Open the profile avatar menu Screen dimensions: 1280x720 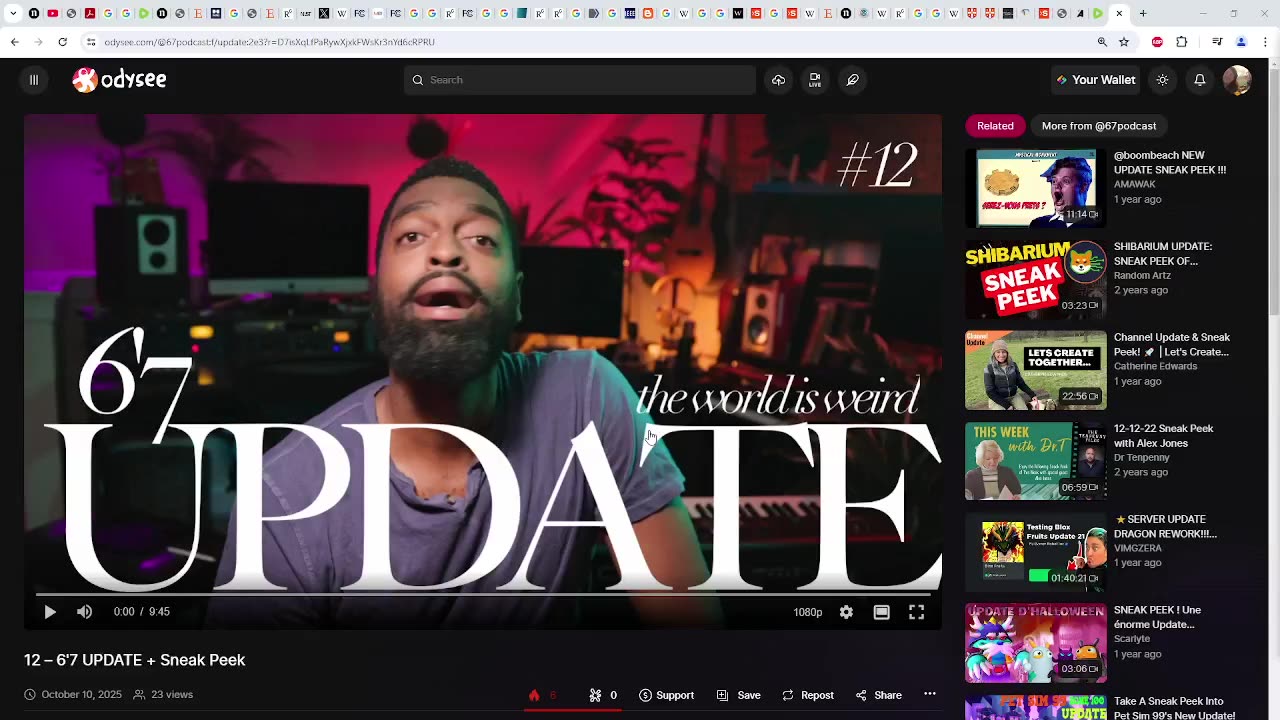pyautogui.click(x=1237, y=80)
